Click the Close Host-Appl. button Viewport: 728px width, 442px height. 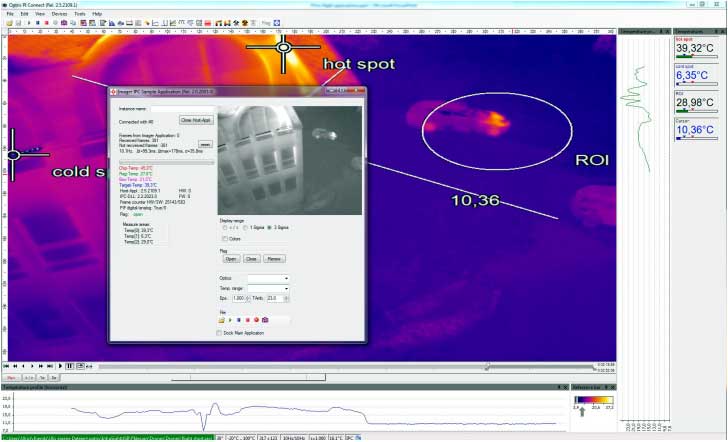tap(195, 120)
